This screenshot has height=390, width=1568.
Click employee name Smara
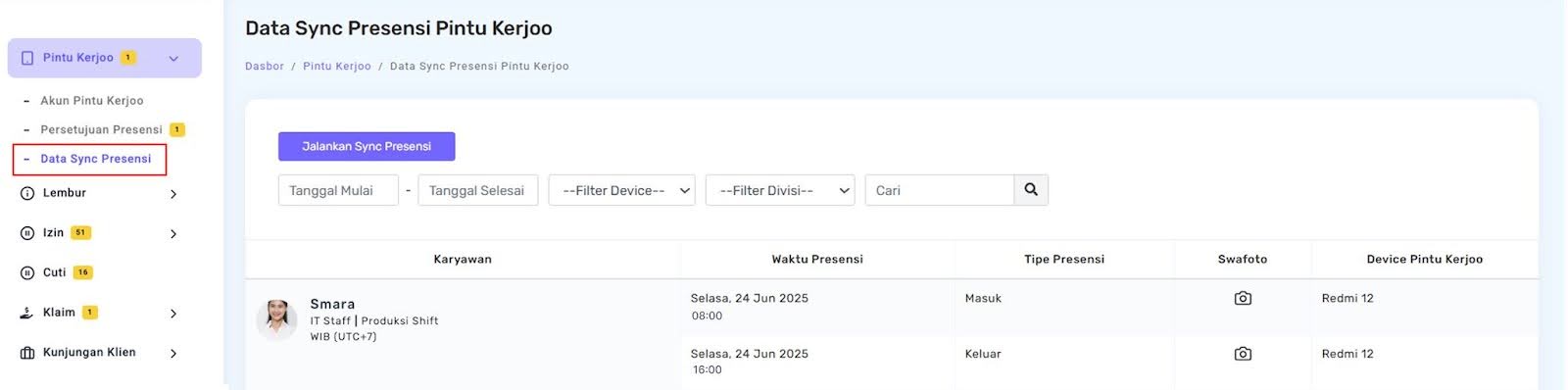coord(333,304)
